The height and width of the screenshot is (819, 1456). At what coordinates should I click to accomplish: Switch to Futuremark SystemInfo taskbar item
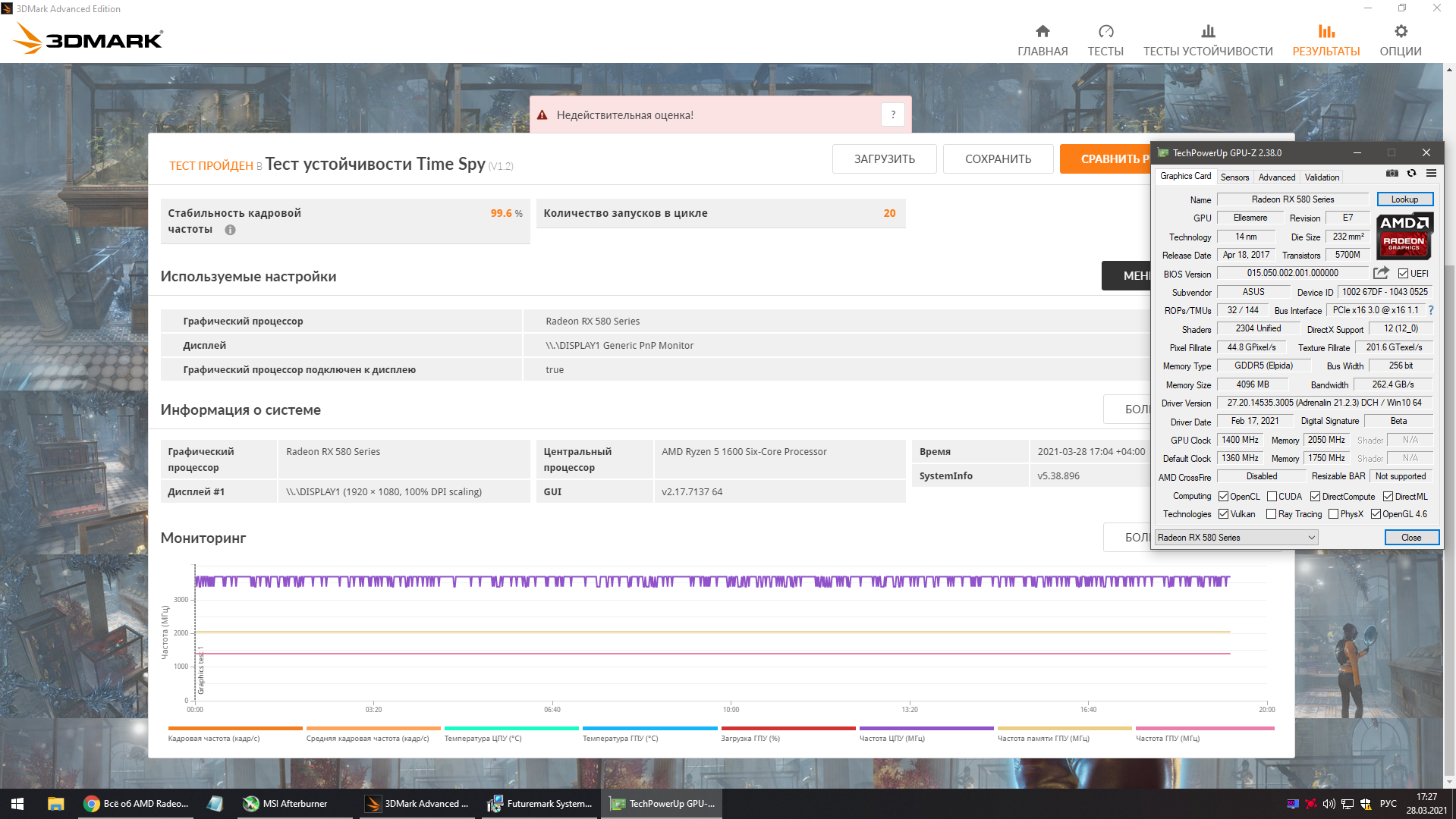click(540, 804)
